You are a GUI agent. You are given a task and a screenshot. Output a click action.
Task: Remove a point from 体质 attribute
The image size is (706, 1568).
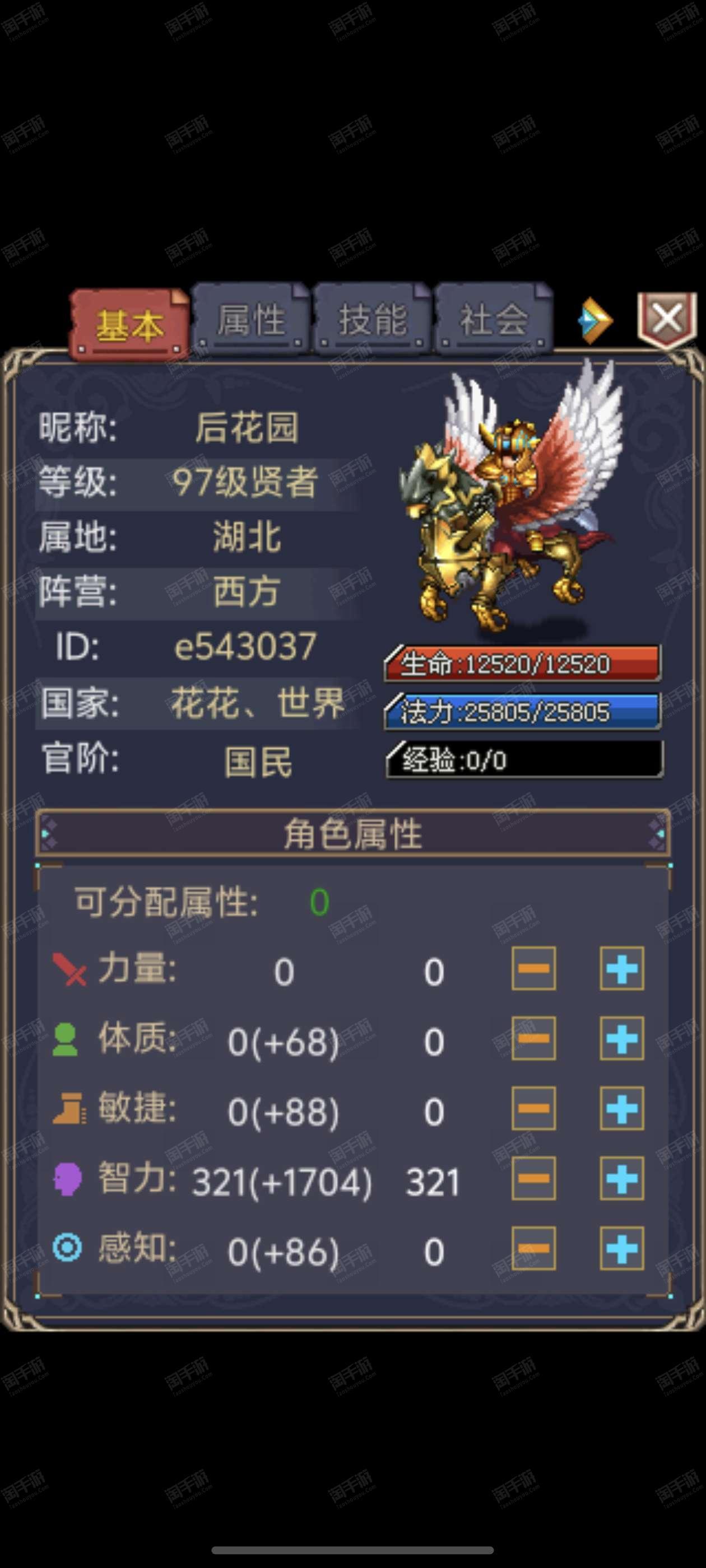click(x=533, y=1038)
